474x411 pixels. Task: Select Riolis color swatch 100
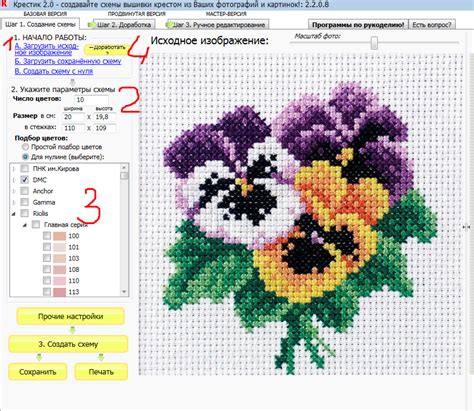[x=60, y=236]
